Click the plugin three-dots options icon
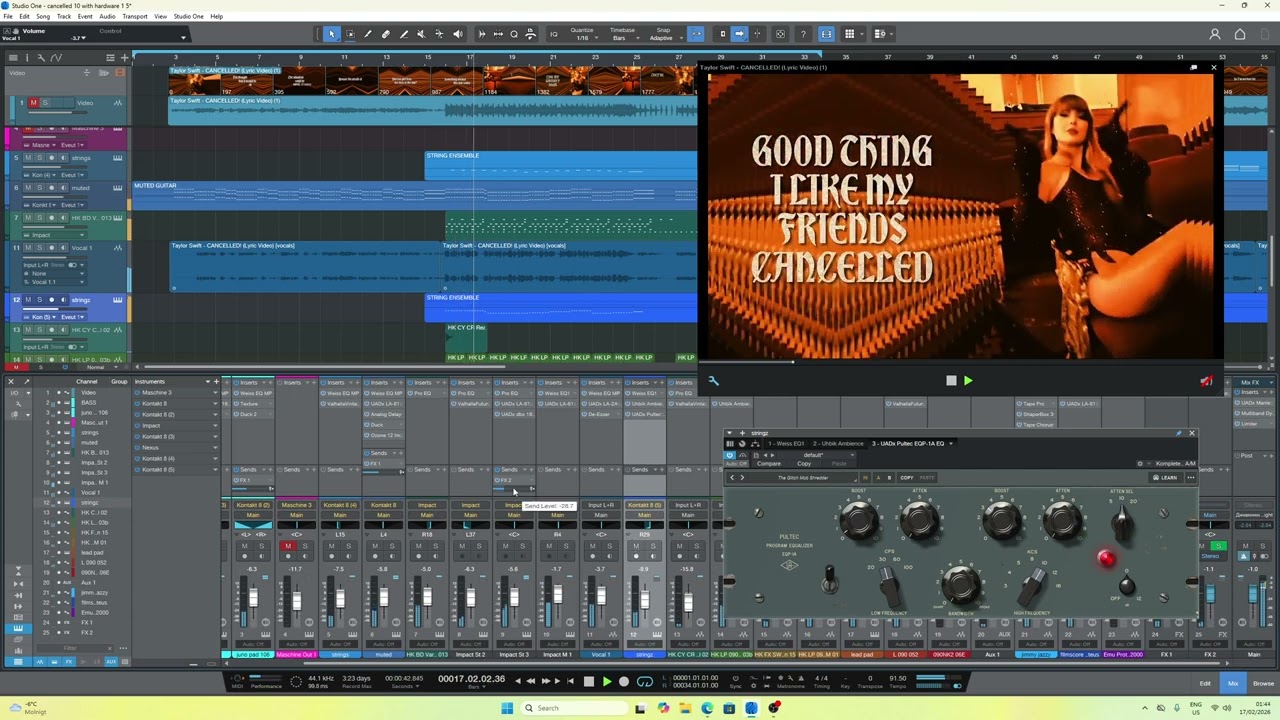The image size is (1280, 720). pyautogui.click(x=1190, y=477)
